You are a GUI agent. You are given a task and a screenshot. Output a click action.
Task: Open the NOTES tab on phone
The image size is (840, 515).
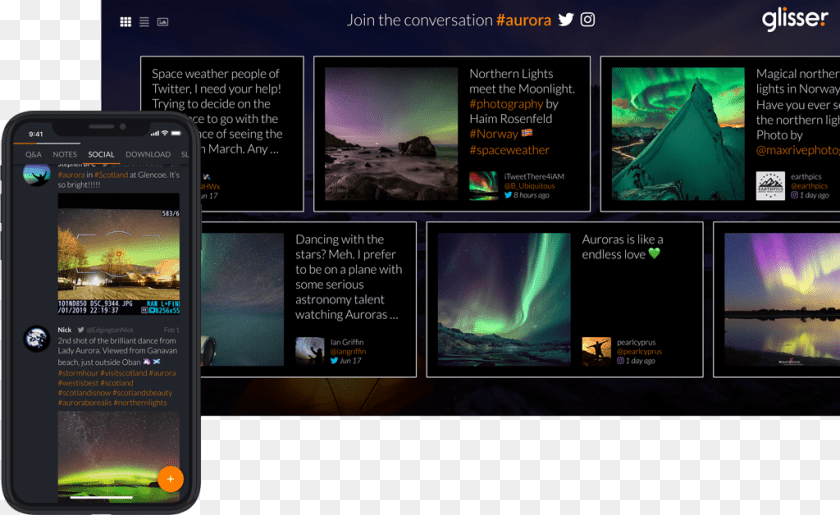pyautogui.click(x=65, y=154)
